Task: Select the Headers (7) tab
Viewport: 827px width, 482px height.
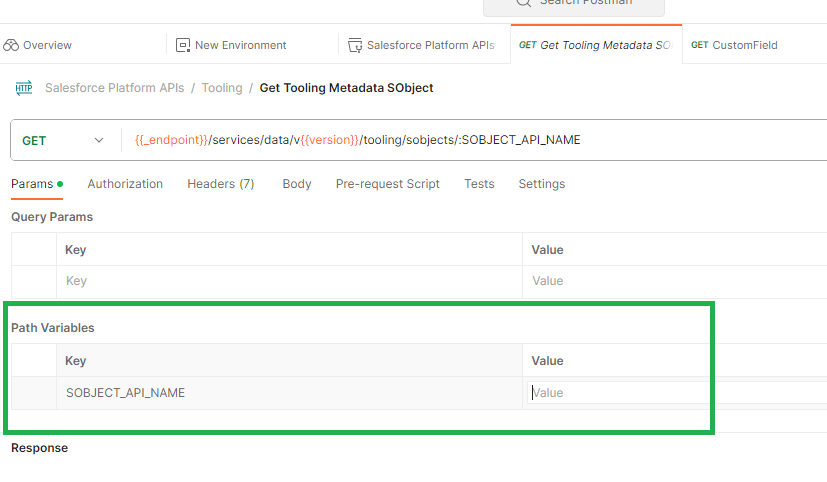Action: coord(220,184)
